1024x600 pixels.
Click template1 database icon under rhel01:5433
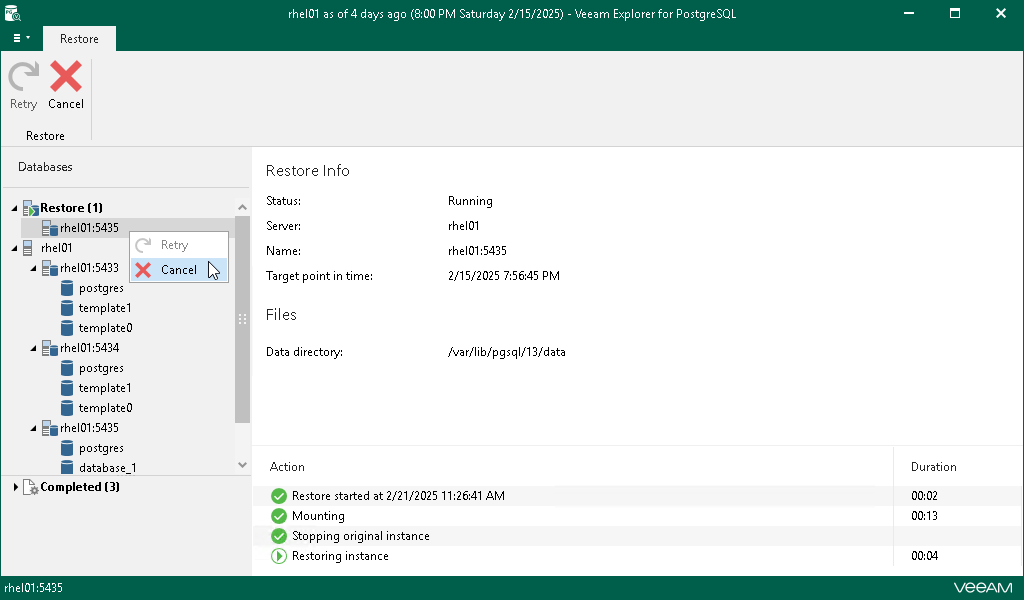click(67, 308)
